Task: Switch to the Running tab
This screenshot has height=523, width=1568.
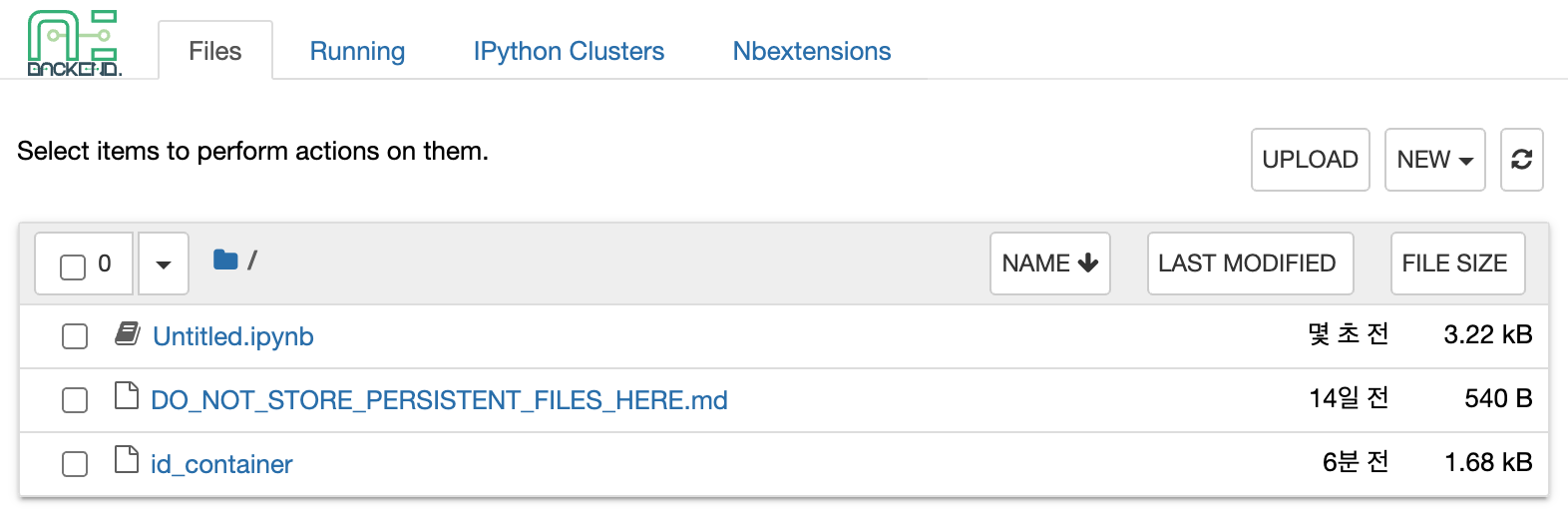Action: tap(357, 51)
